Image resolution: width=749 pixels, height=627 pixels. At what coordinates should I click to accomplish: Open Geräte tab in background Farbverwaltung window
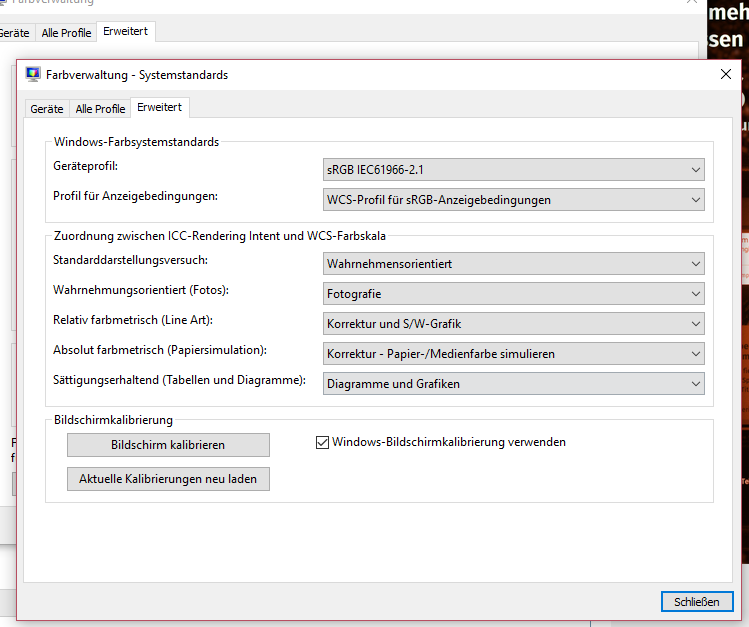coord(15,33)
